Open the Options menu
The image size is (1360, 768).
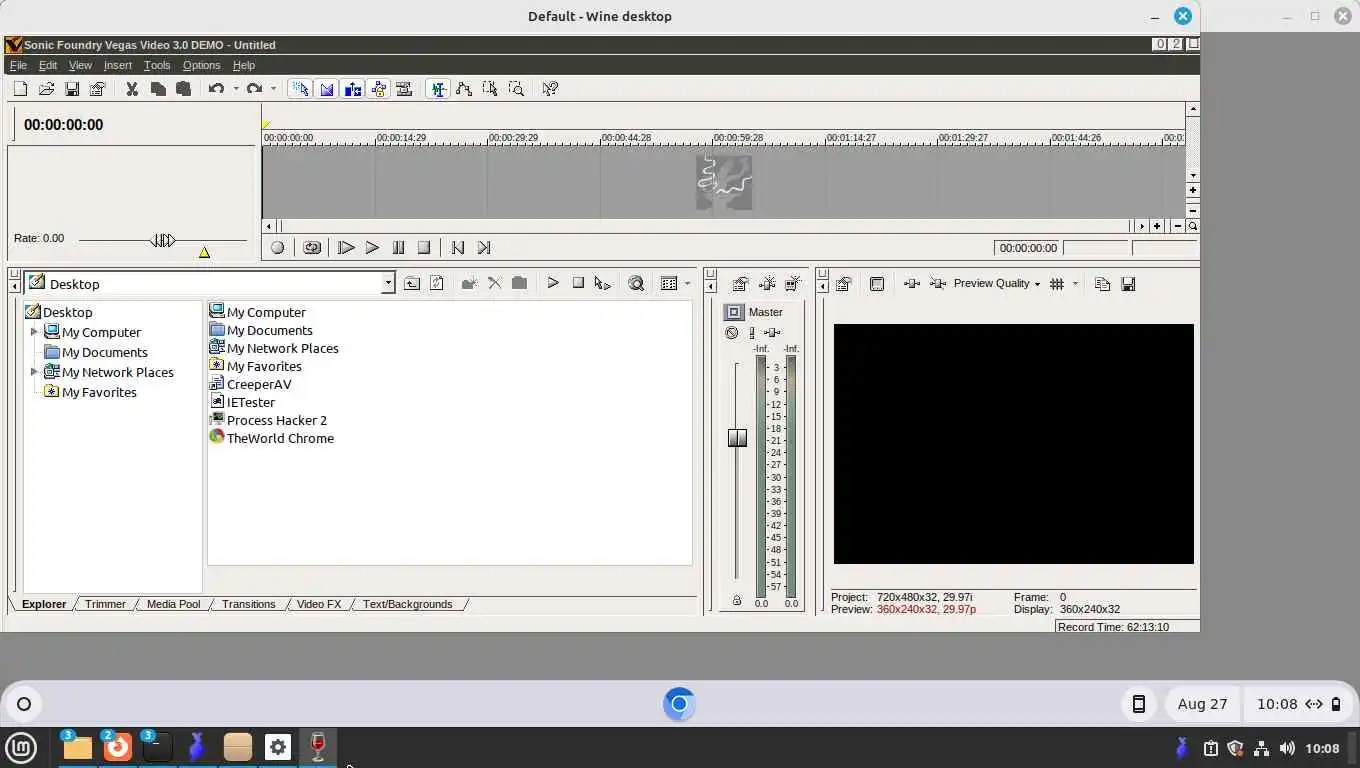(x=201, y=65)
